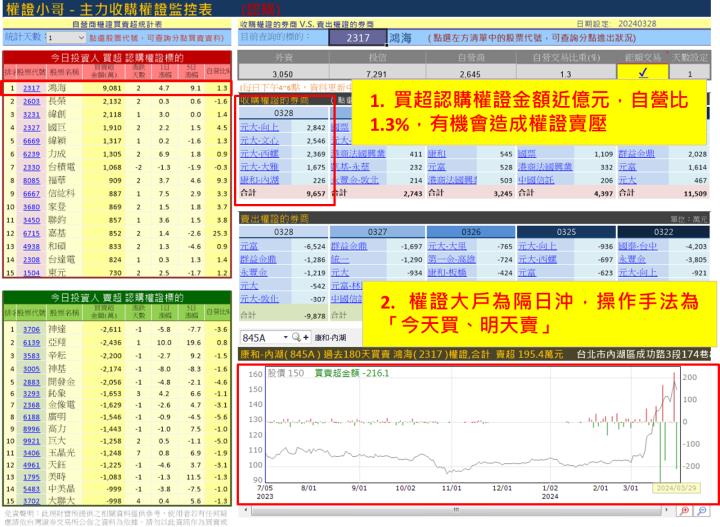Image resolution: width=720 pixels, height=527 pixels.
Task: Toggle the 鉅額交易 checkmark cell
Action: [x=642, y=73]
